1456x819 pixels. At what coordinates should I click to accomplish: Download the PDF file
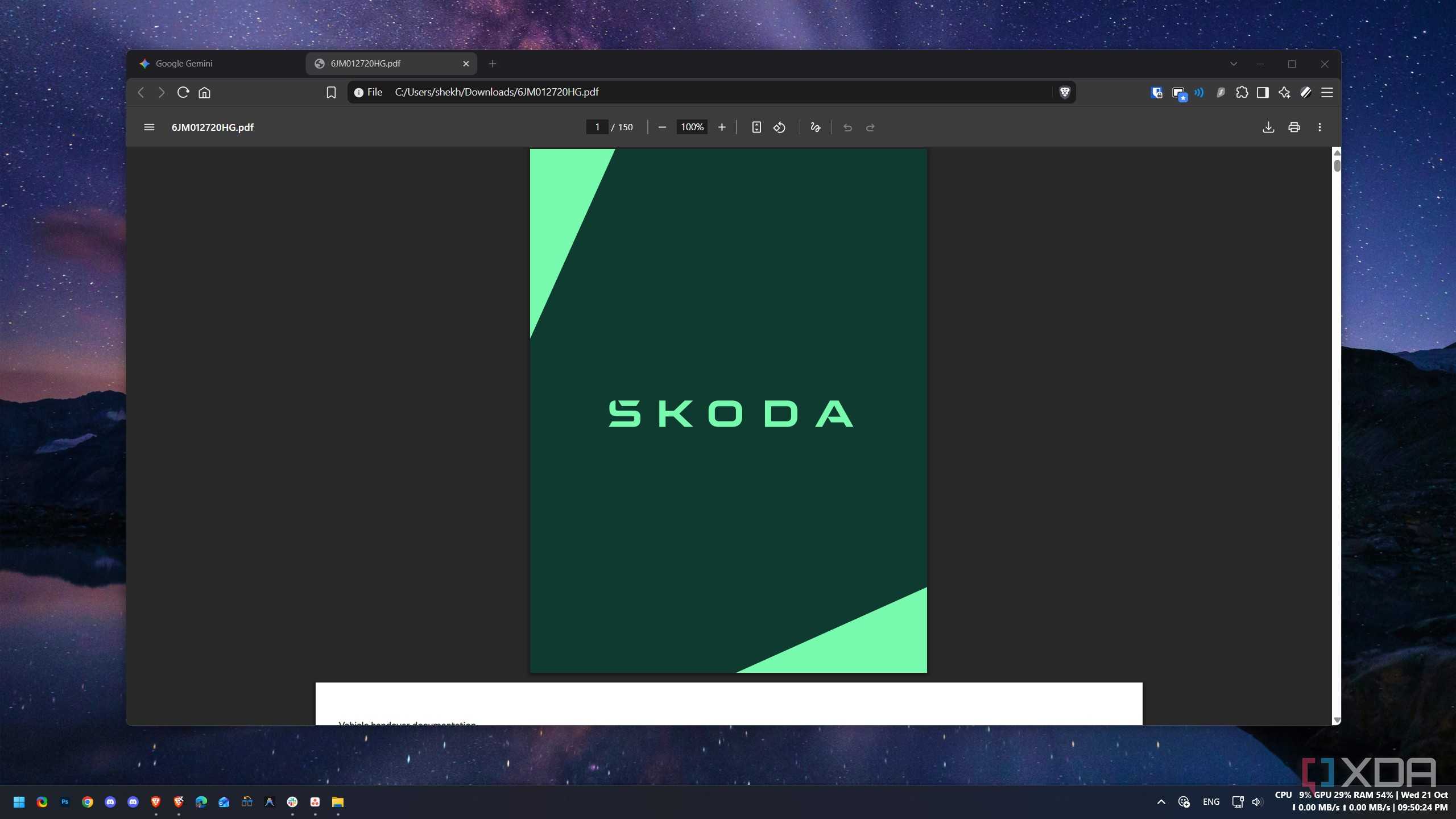(x=1268, y=127)
